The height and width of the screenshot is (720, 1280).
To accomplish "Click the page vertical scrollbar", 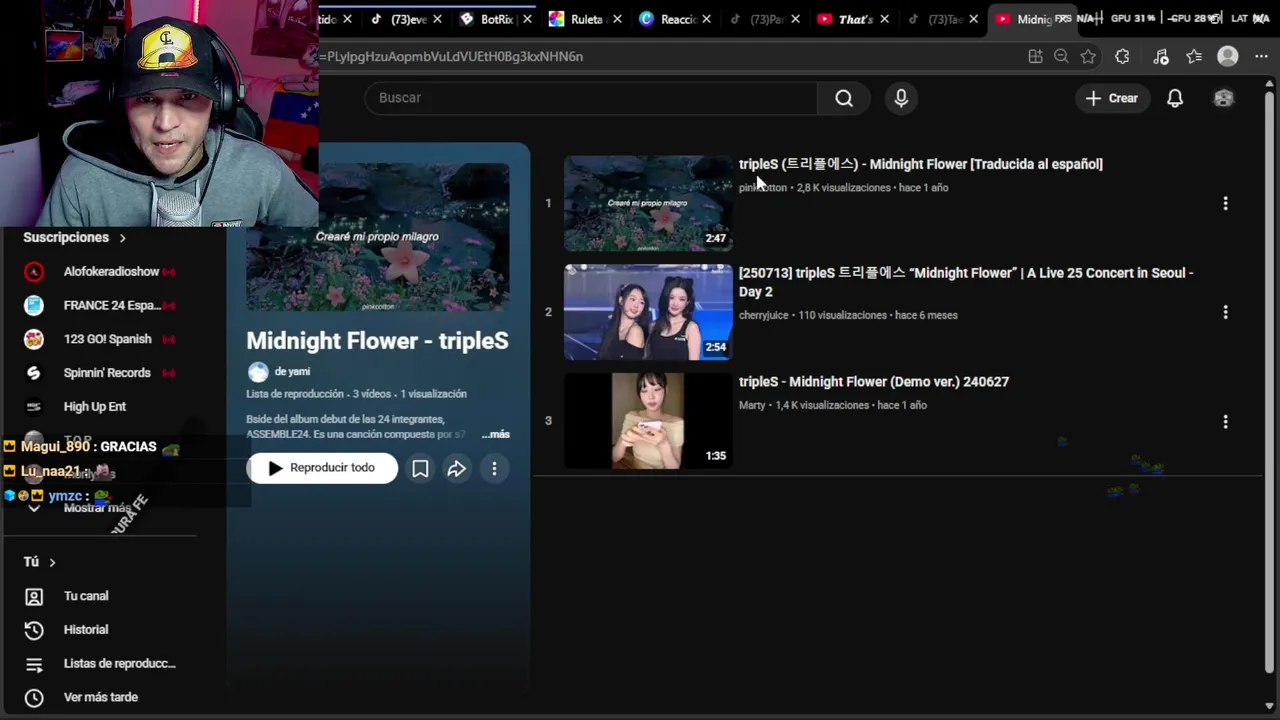I will (x=1270, y=380).
